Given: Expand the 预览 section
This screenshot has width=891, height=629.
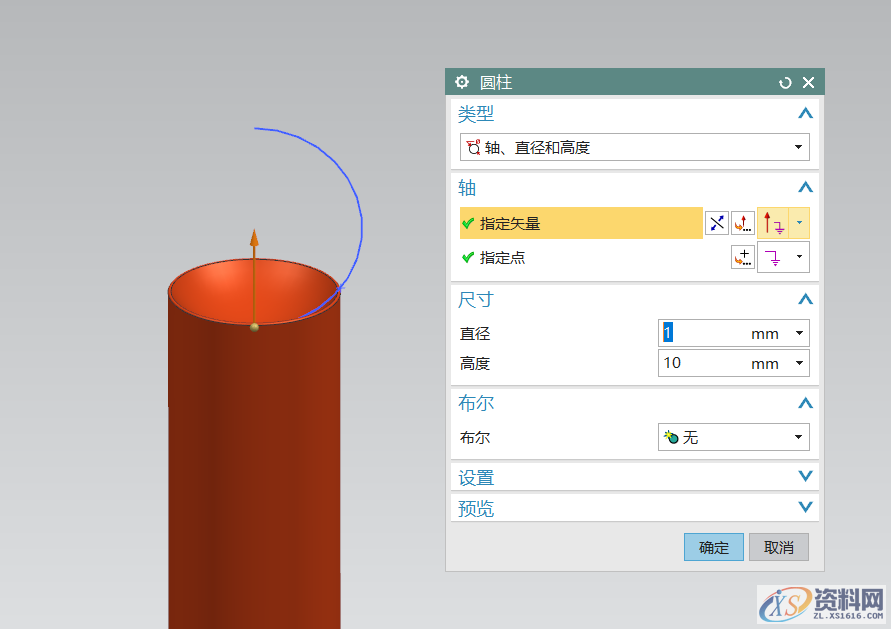Looking at the screenshot, I should [x=805, y=507].
